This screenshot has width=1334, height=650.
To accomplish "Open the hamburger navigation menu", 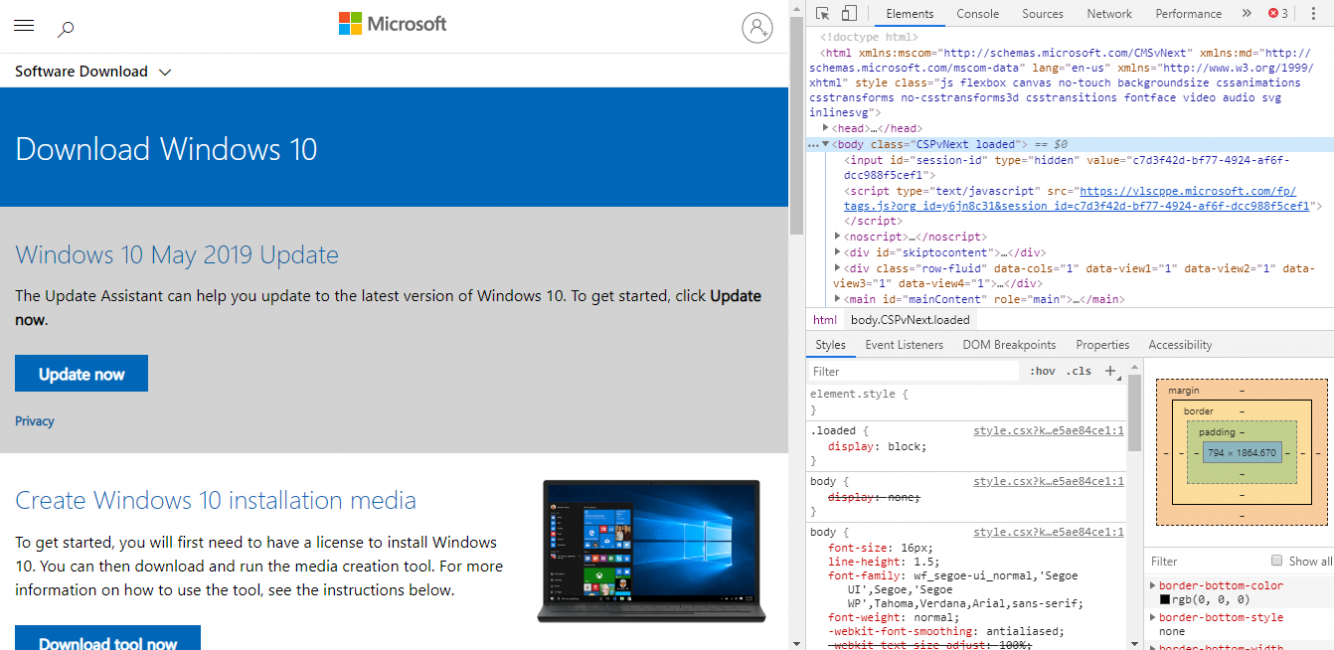I will [24, 26].
